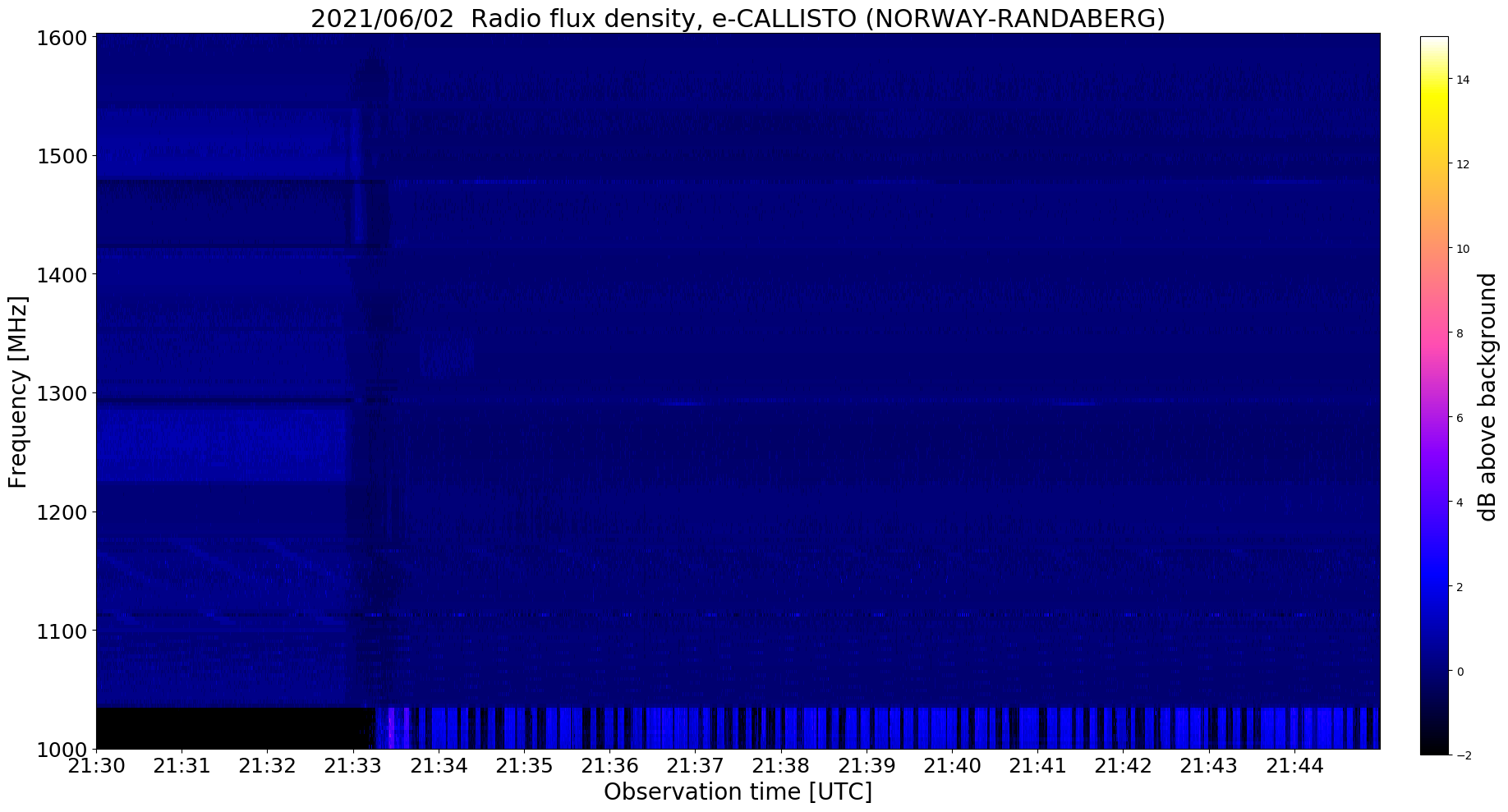
Task: Click the 21:39 time tick label
Action: [x=867, y=767]
